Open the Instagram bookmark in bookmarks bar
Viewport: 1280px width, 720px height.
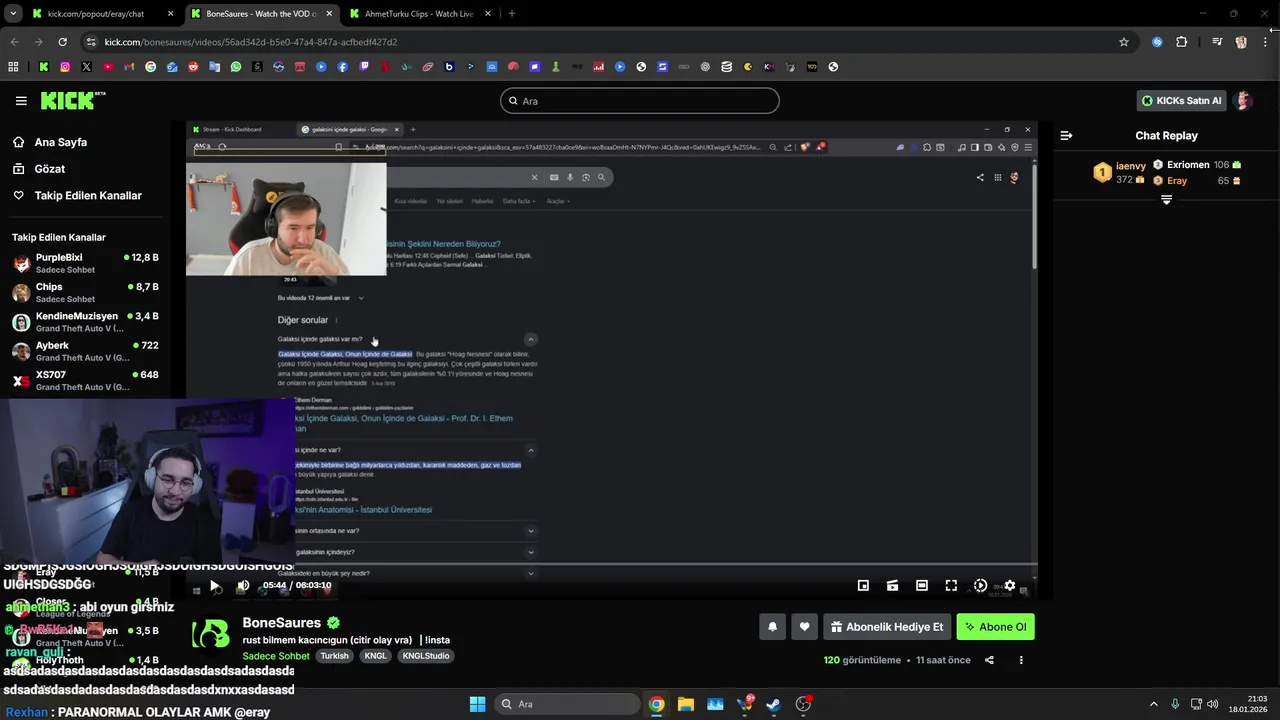click(x=65, y=67)
